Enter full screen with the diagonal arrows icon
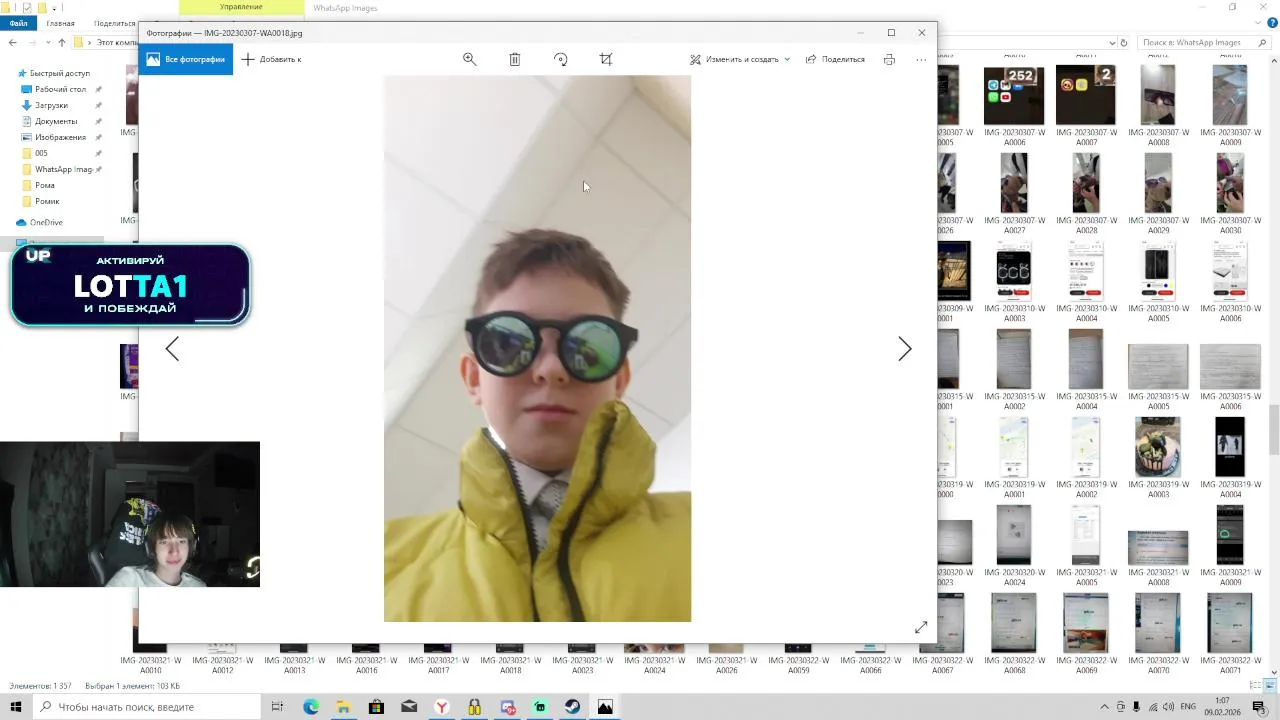 tap(921, 627)
